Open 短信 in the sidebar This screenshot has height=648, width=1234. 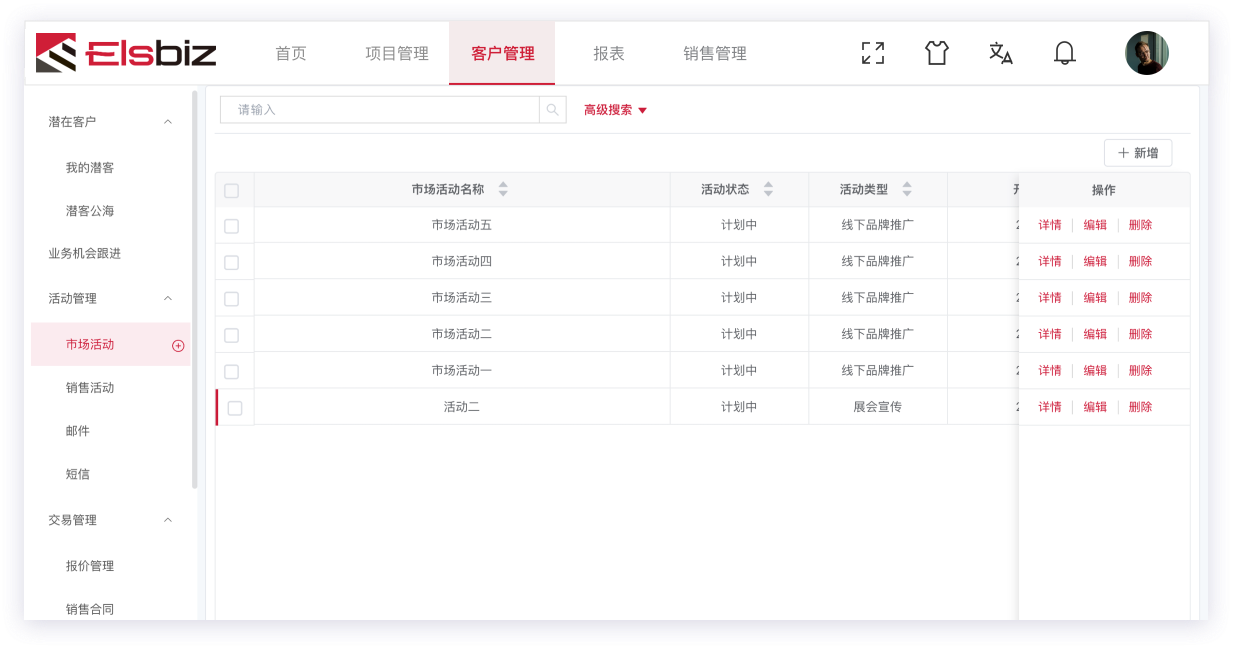78,474
